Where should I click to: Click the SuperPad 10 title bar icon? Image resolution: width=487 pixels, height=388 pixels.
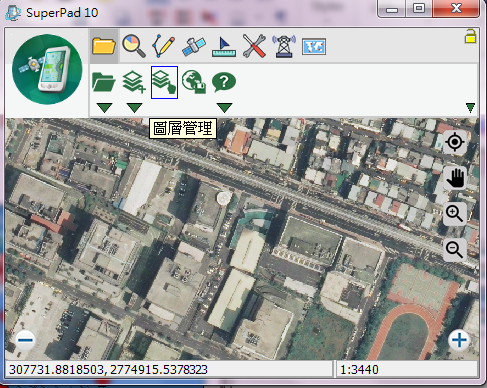tap(13, 13)
